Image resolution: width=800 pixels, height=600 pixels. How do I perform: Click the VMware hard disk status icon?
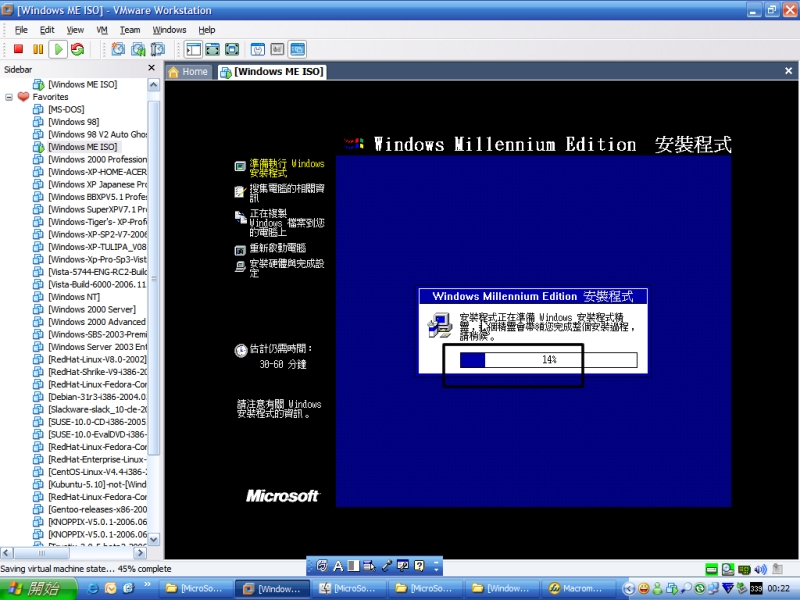711,569
